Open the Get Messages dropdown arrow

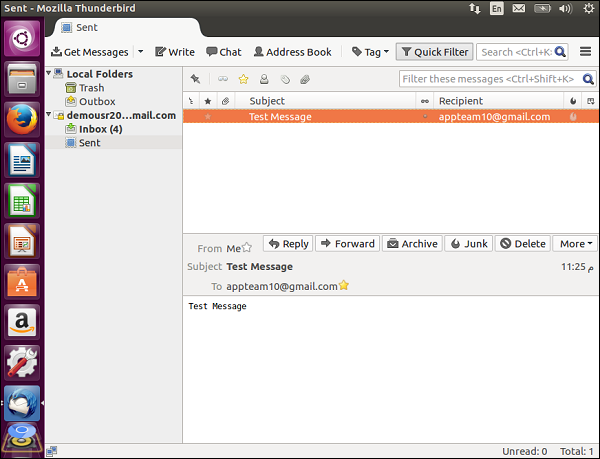(x=141, y=52)
